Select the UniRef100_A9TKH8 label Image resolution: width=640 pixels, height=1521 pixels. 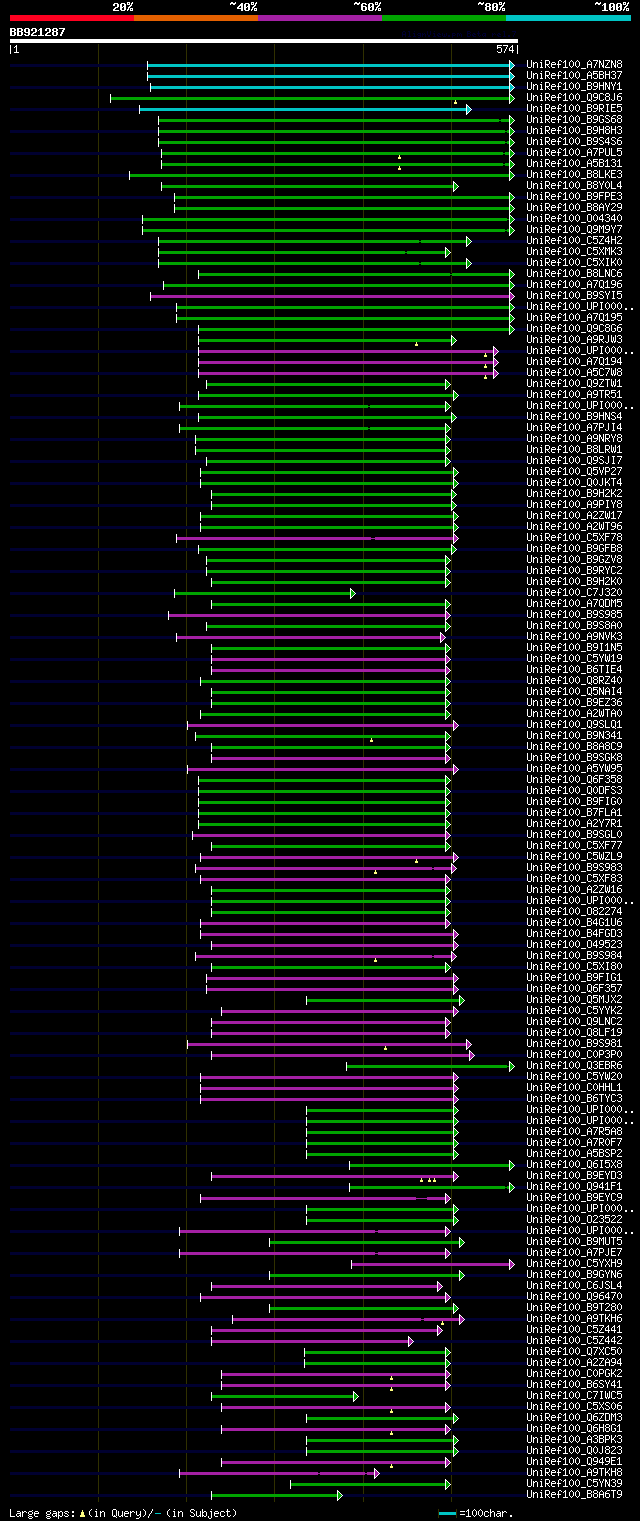click(x=574, y=1472)
